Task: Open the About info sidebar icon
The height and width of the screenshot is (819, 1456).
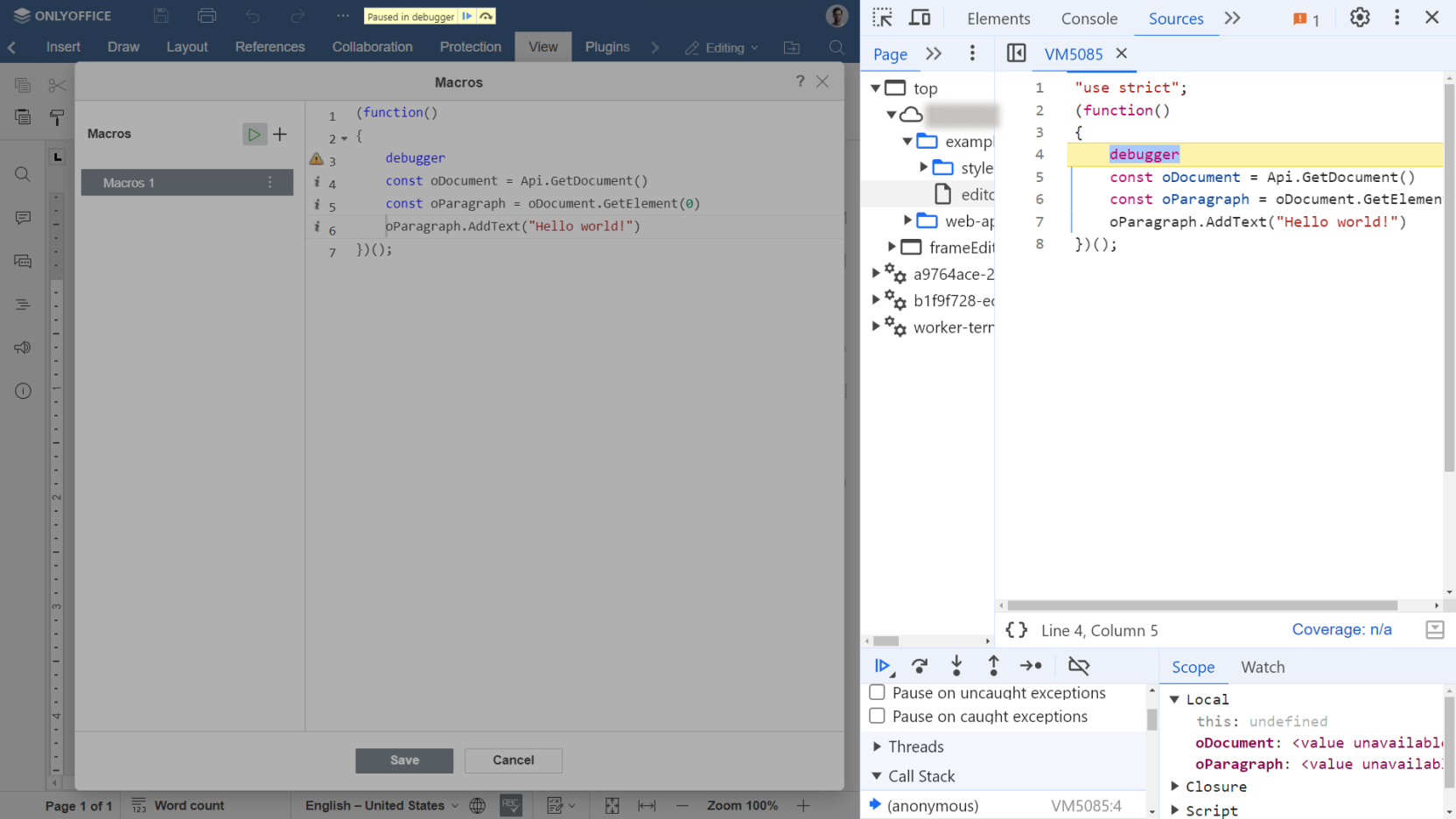Action: click(23, 391)
